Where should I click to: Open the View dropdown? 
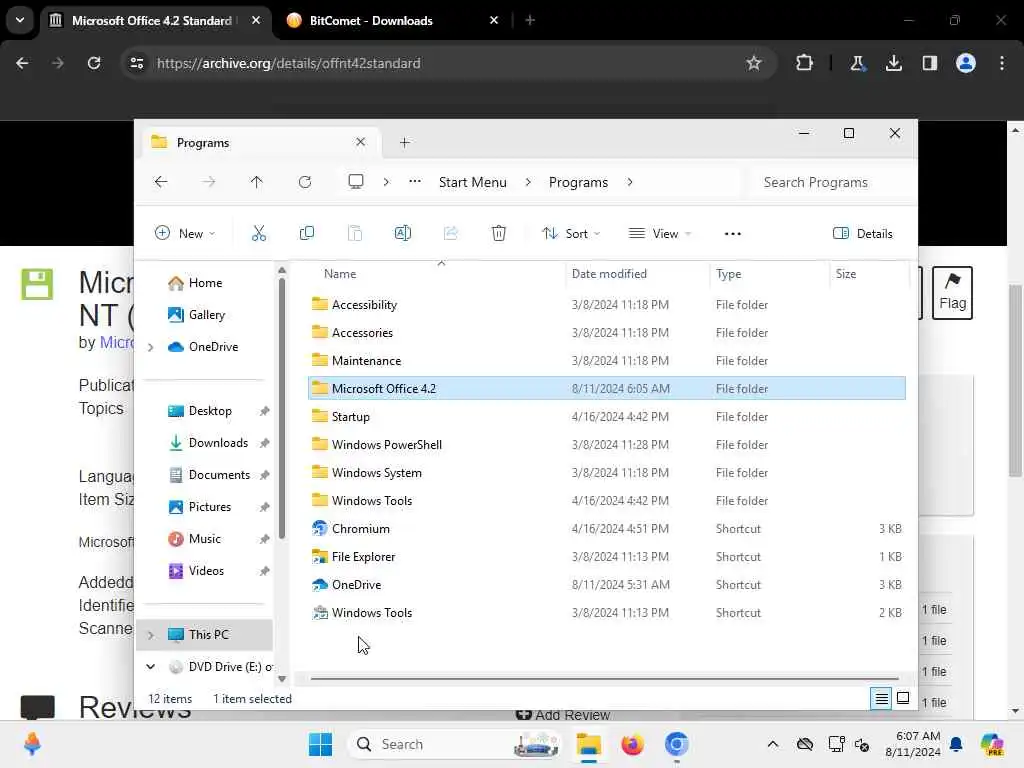coord(660,234)
